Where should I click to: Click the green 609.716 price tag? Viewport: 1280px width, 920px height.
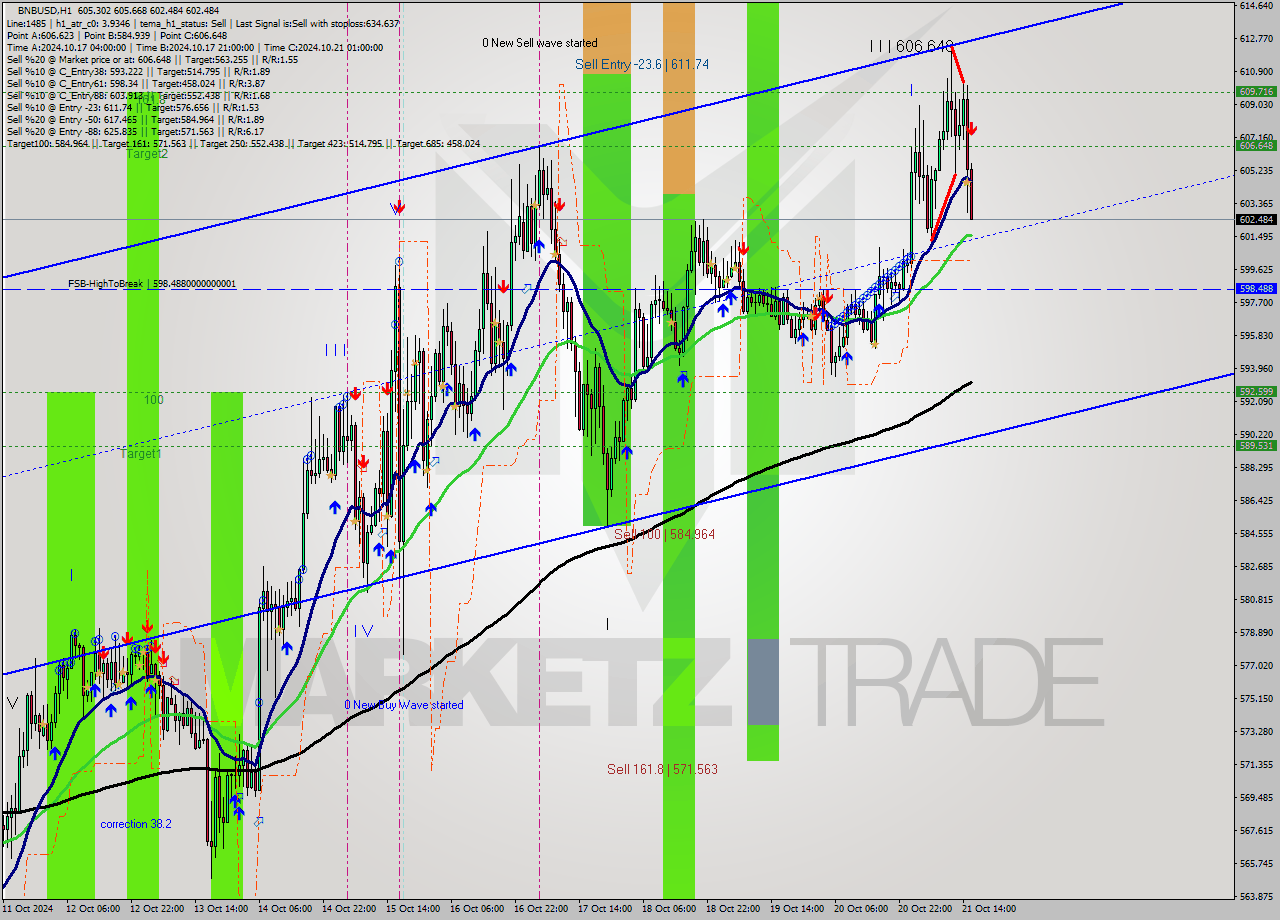(x=1256, y=91)
